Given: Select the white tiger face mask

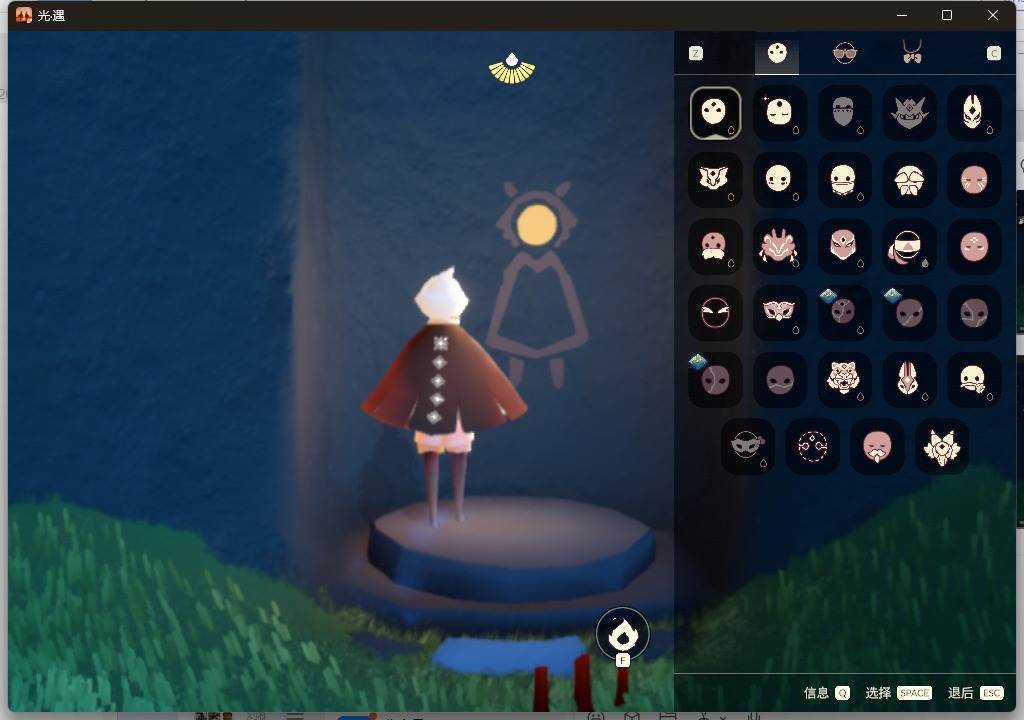Looking at the screenshot, I should 844,380.
